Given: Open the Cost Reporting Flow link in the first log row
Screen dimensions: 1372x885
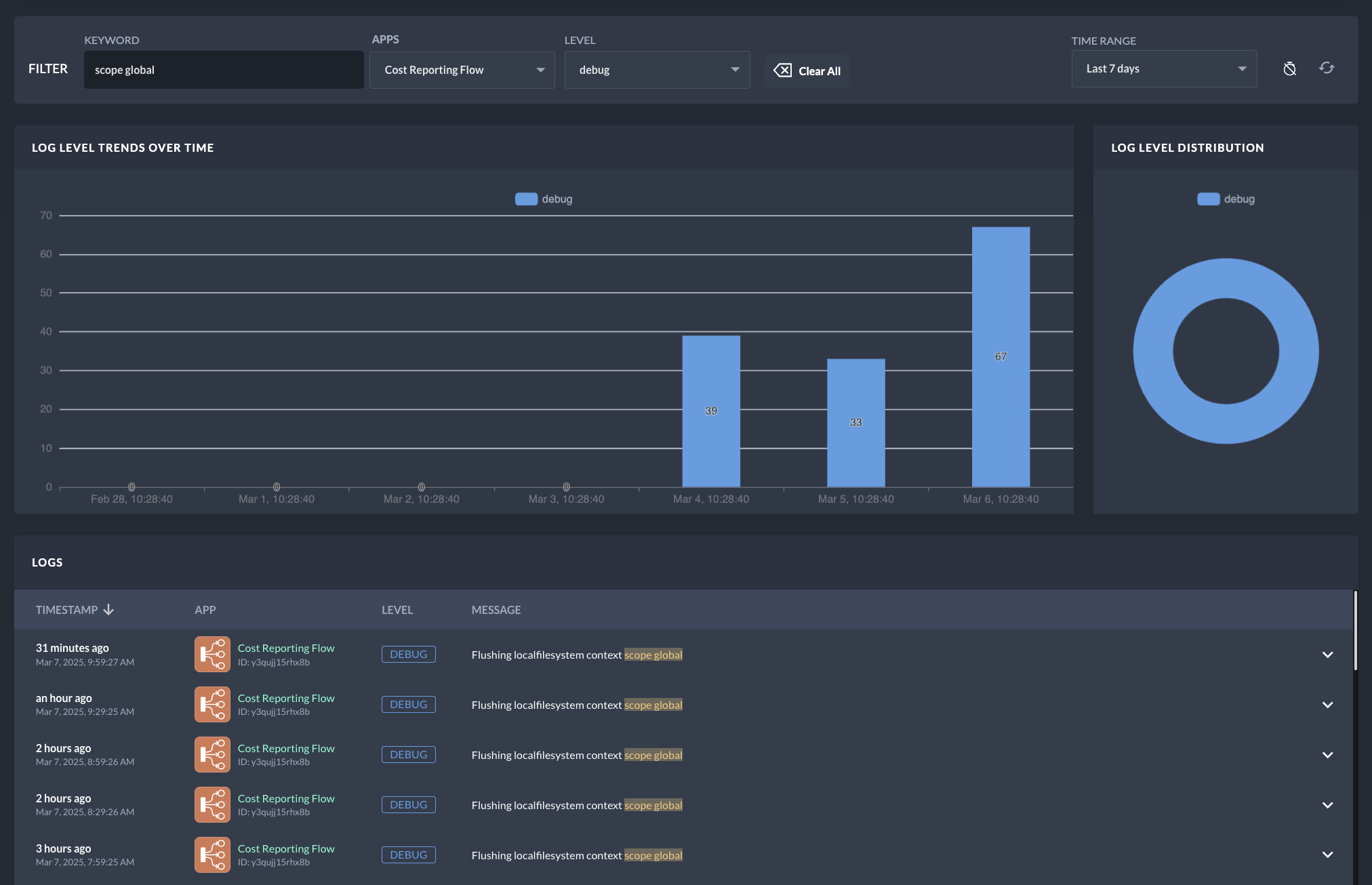Looking at the screenshot, I should [x=286, y=649].
